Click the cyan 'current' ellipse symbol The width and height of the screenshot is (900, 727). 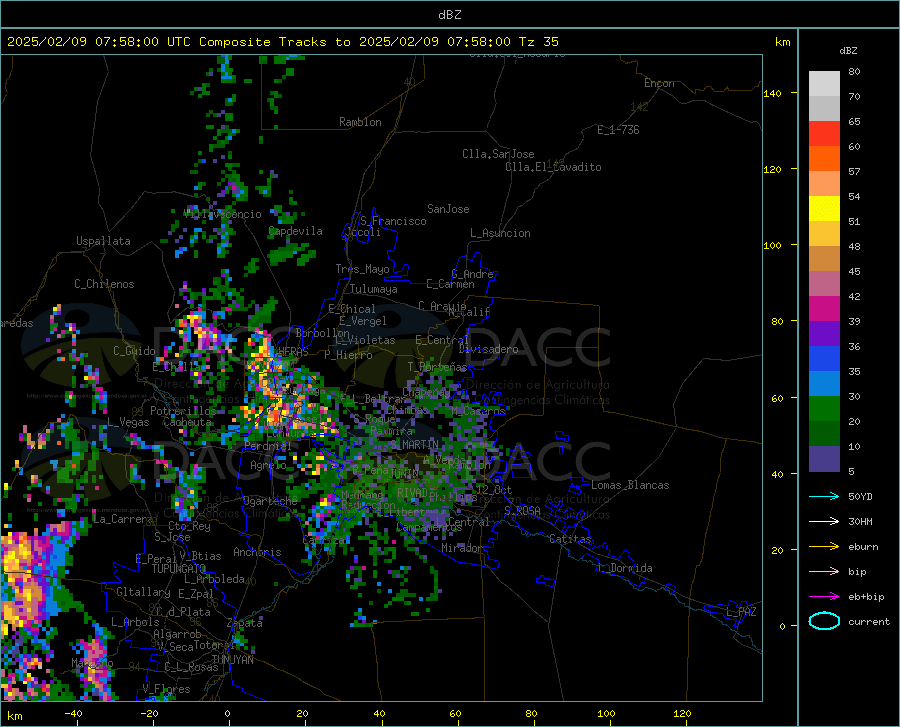pyautogui.click(x=824, y=621)
